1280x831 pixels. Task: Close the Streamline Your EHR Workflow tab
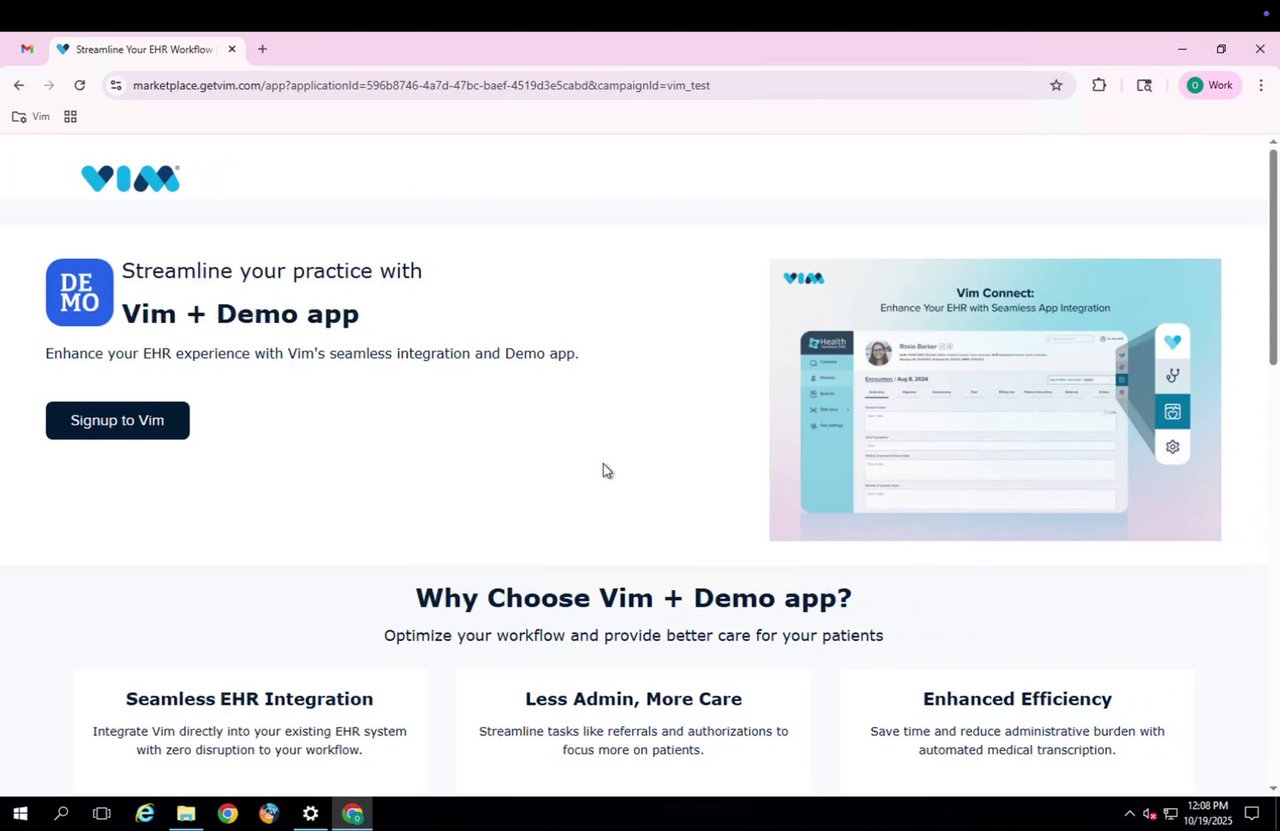point(232,49)
